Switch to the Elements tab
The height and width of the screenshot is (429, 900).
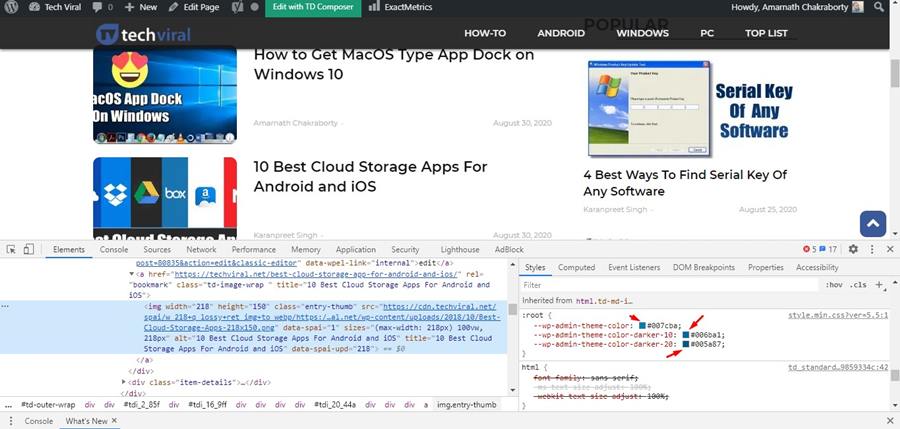(x=69, y=250)
